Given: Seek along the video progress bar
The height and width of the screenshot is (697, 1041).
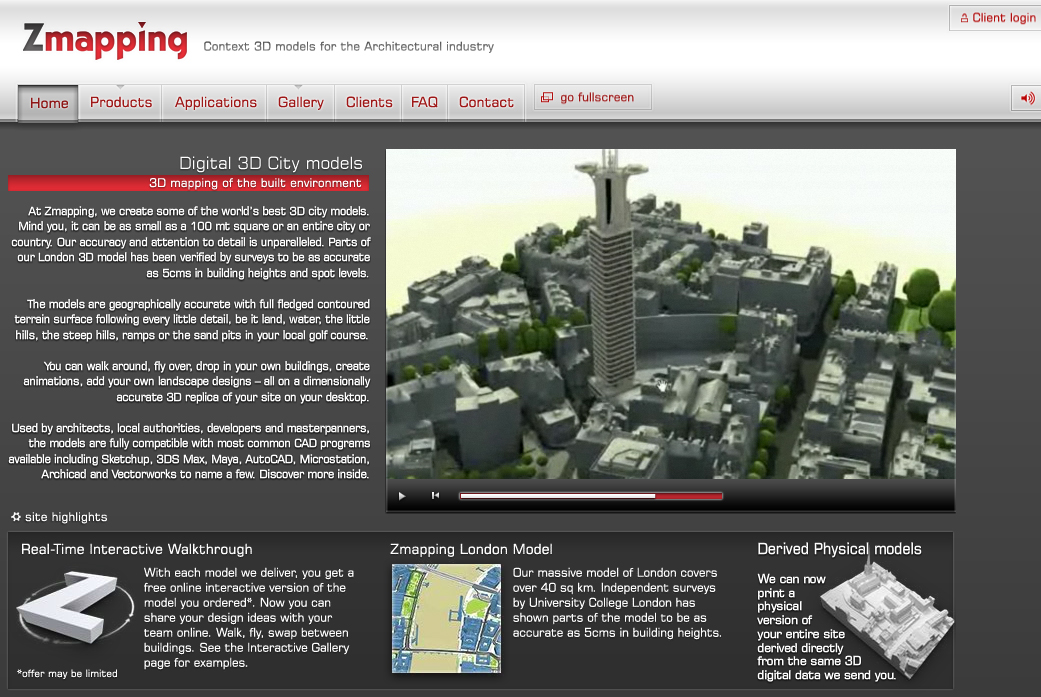Looking at the screenshot, I should [591, 496].
